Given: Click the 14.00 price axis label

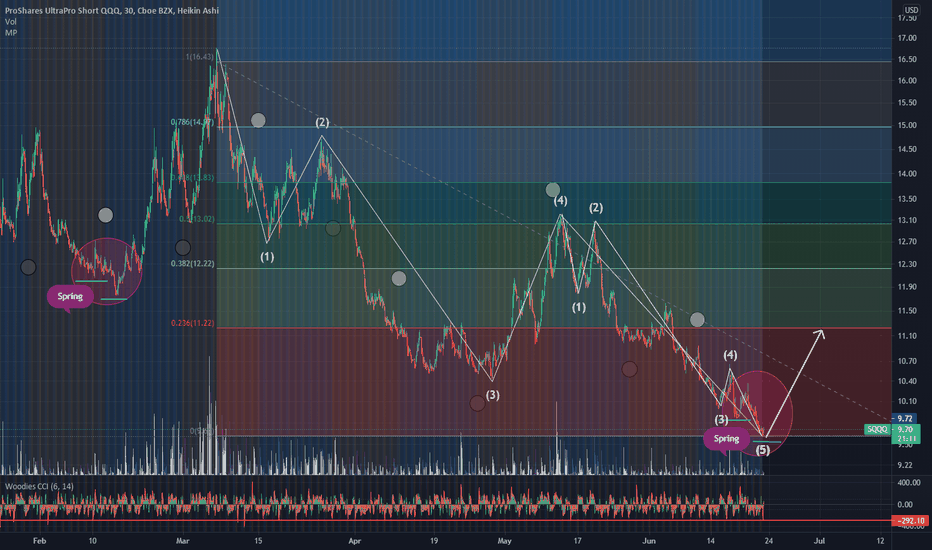Looking at the screenshot, I should (907, 174).
